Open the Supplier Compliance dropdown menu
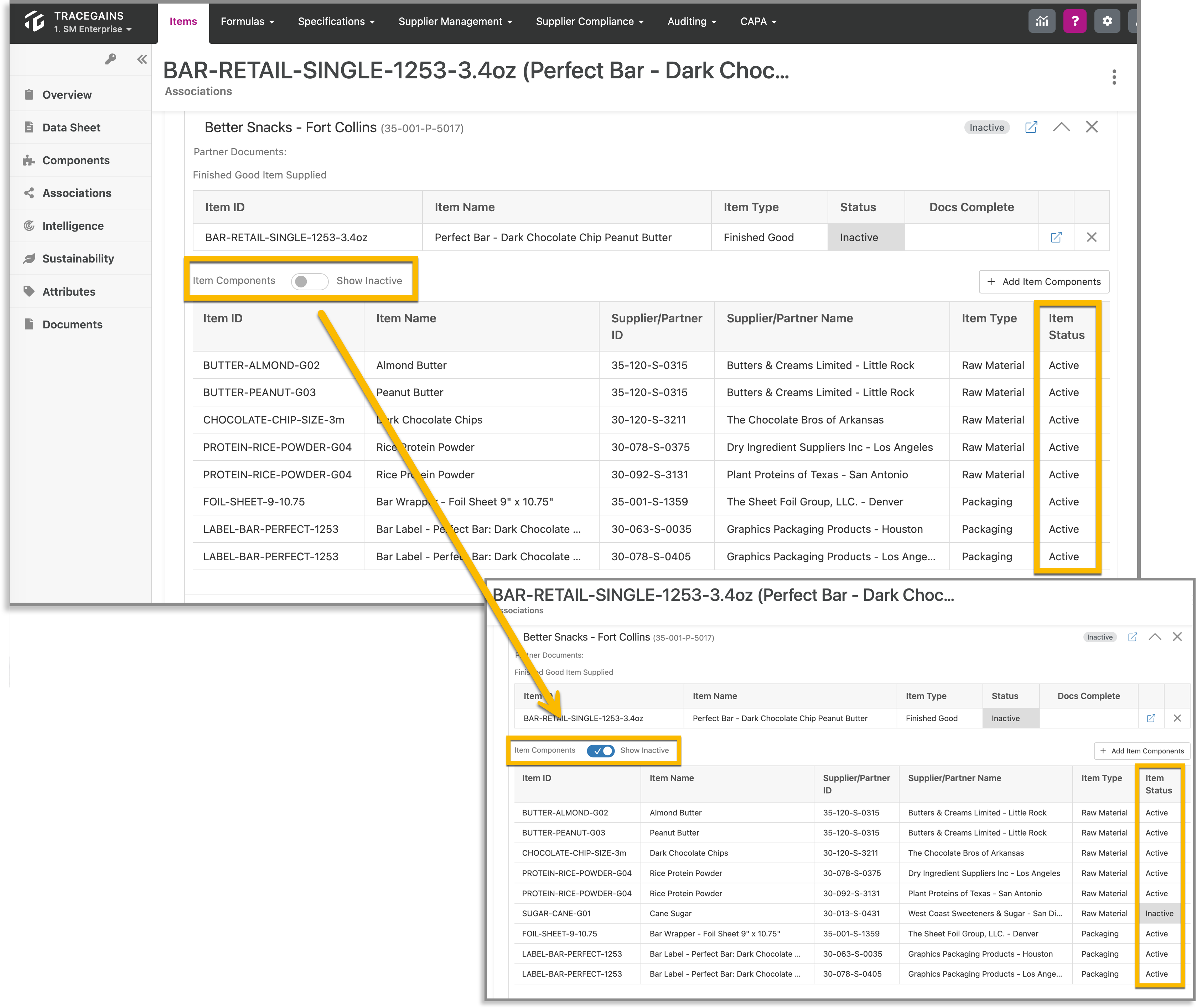 [x=590, y=21]
